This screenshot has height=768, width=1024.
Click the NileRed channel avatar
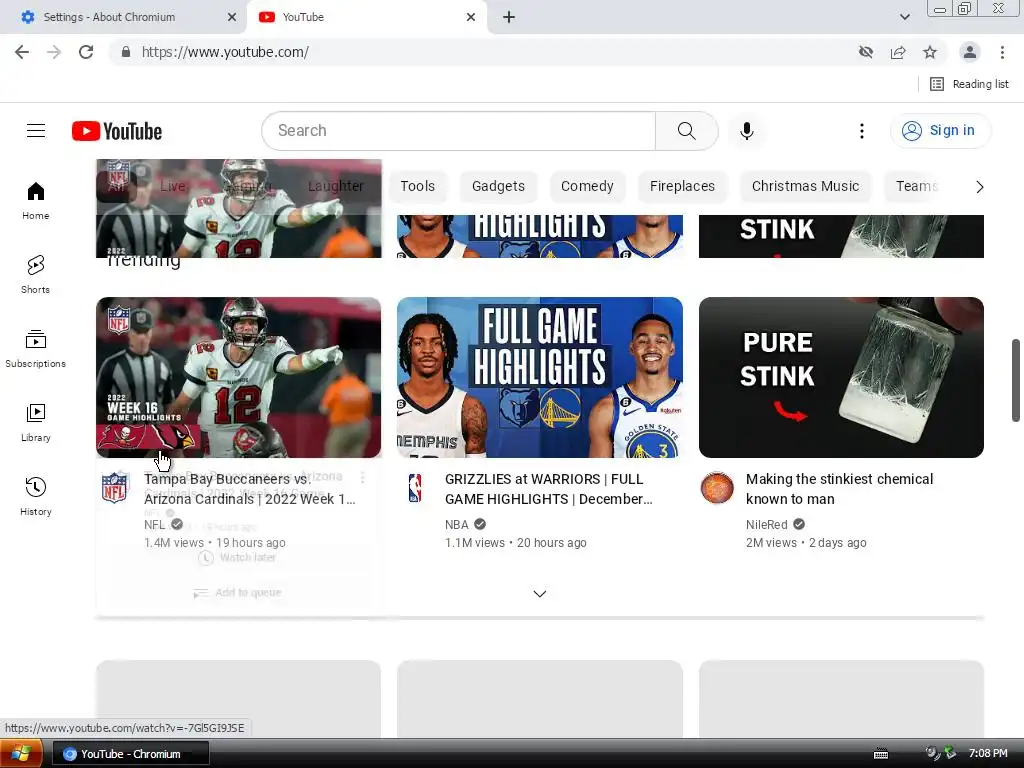[717, 488]
